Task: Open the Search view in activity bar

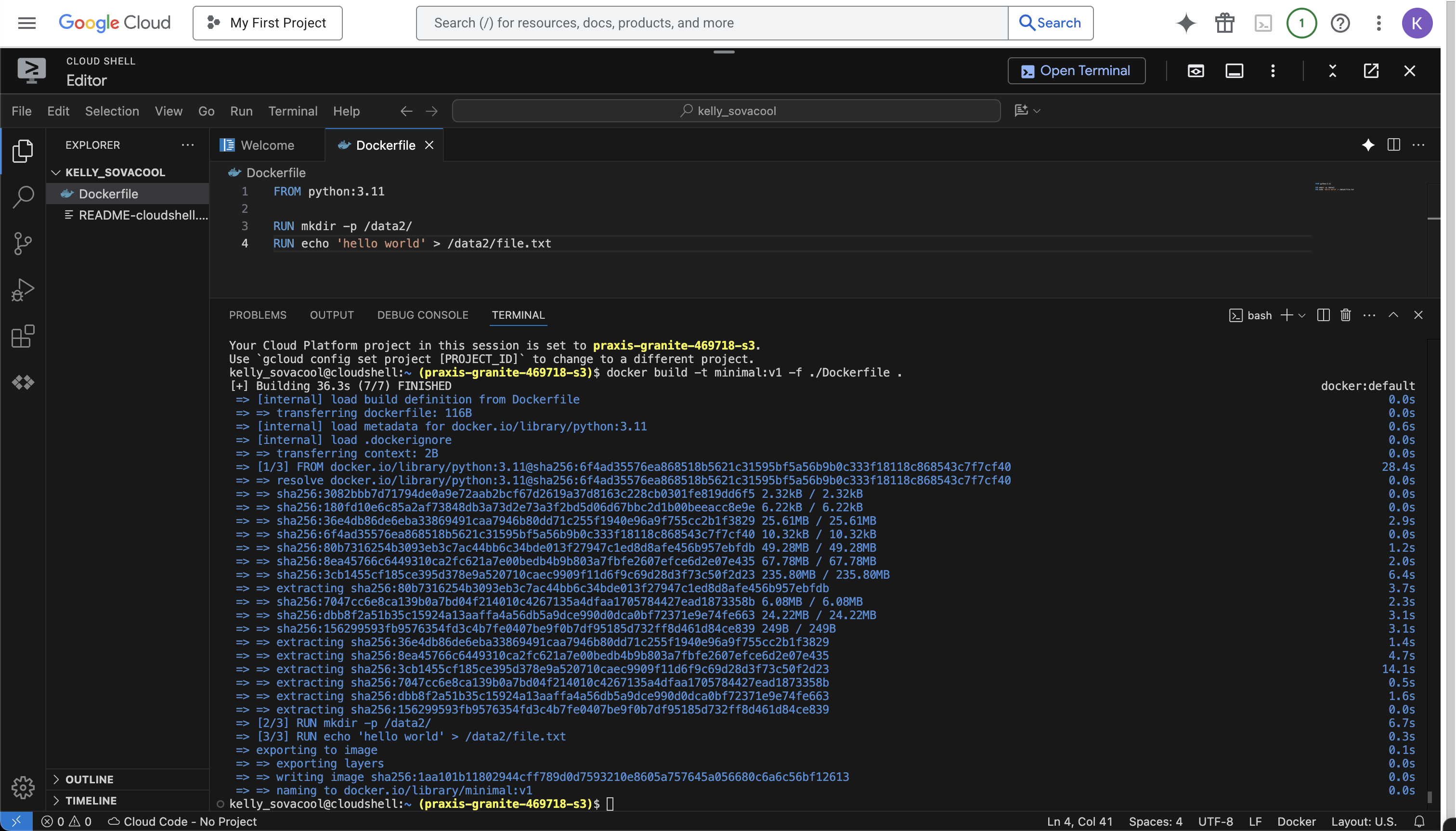Action: point(23,197)
